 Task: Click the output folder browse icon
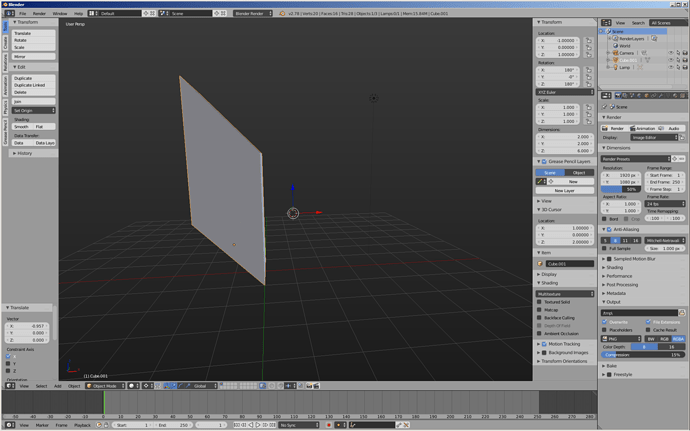point(682,313)
